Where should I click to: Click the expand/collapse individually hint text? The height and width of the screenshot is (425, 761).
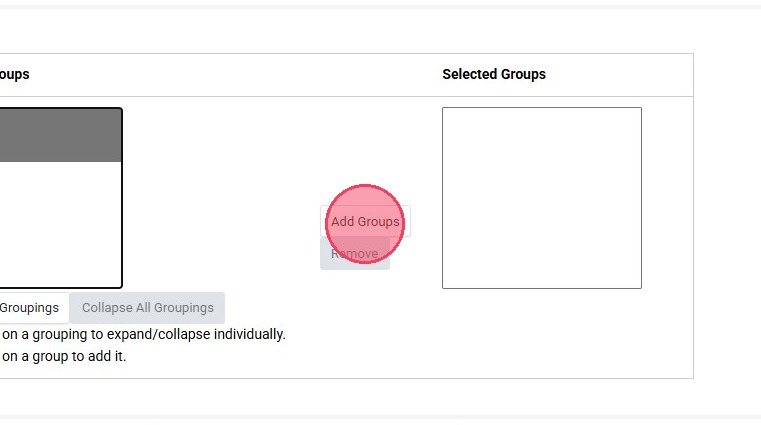coord(143,334)
